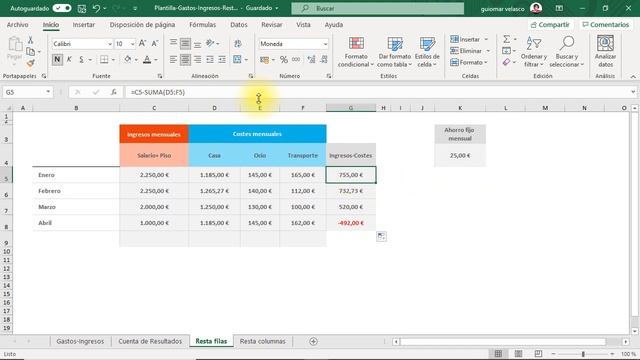Click the AutoSum sigma icon
This screenshot has height=360, width=640.
point(507,39)
